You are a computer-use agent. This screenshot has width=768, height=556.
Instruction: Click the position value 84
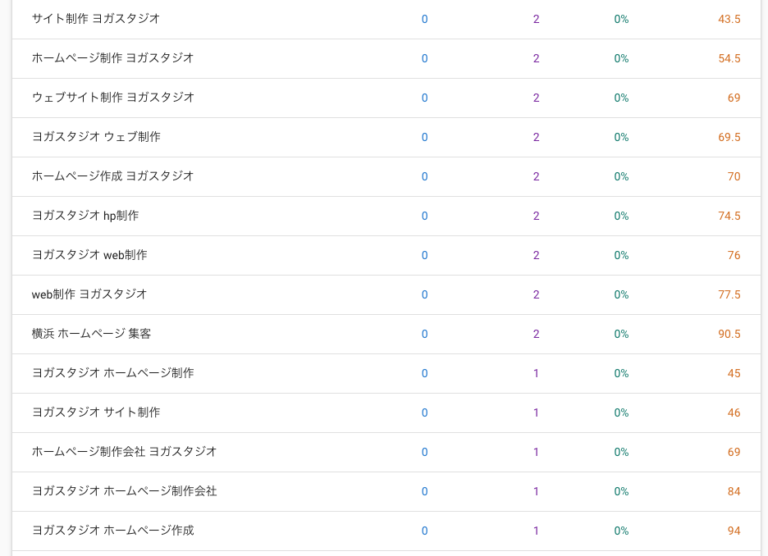(x=734, y=491)
